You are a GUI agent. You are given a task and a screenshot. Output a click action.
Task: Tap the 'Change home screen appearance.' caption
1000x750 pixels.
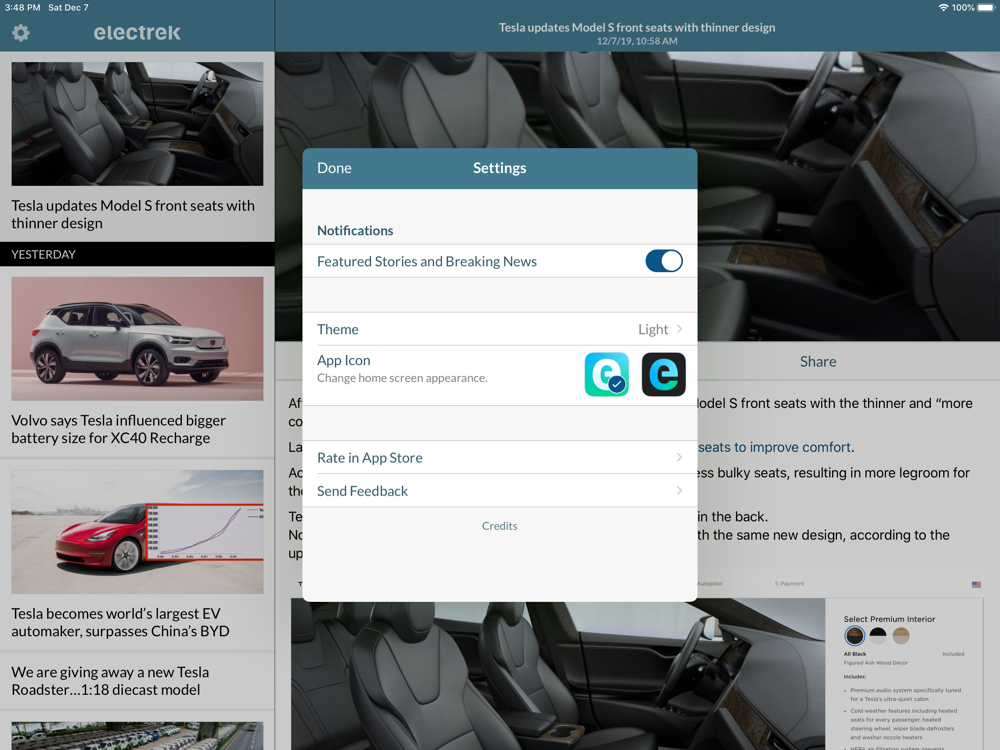coord(402,378)
